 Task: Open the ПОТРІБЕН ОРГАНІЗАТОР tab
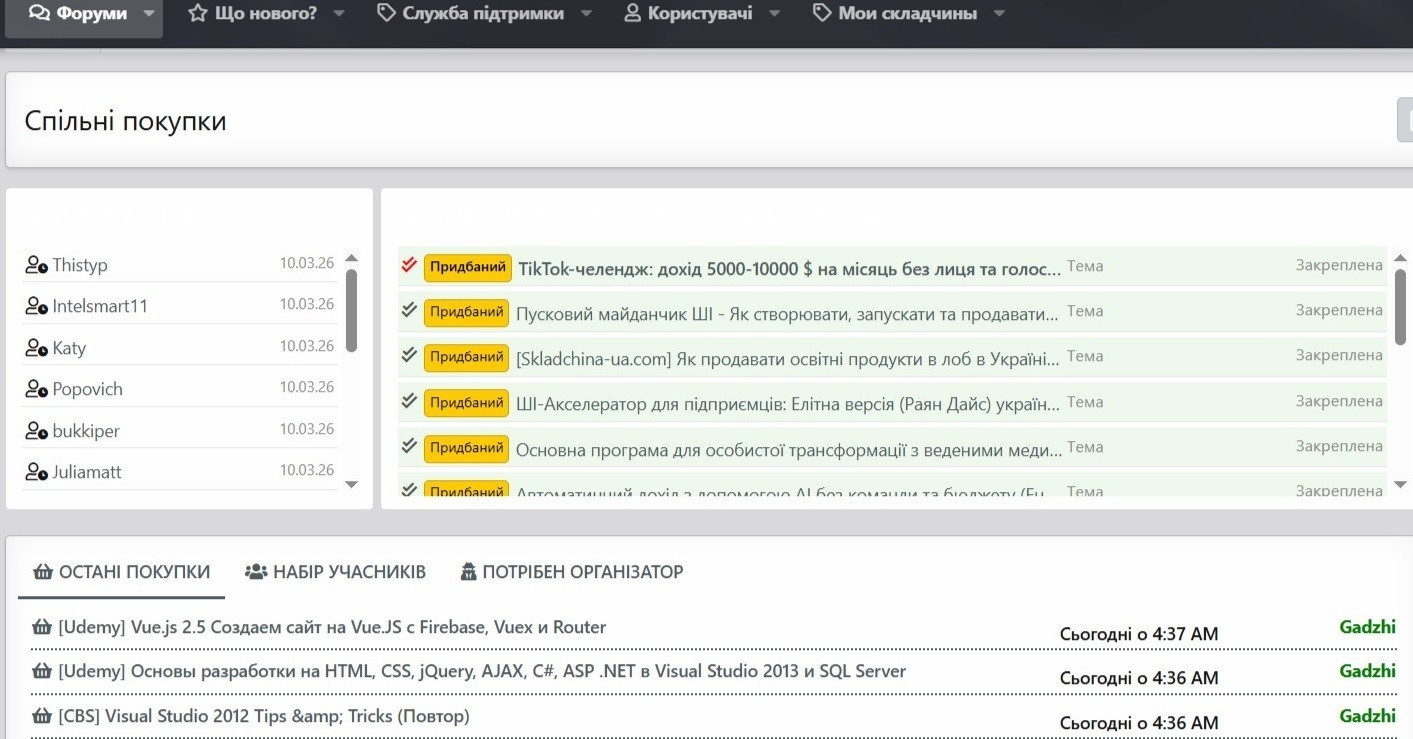572,572
